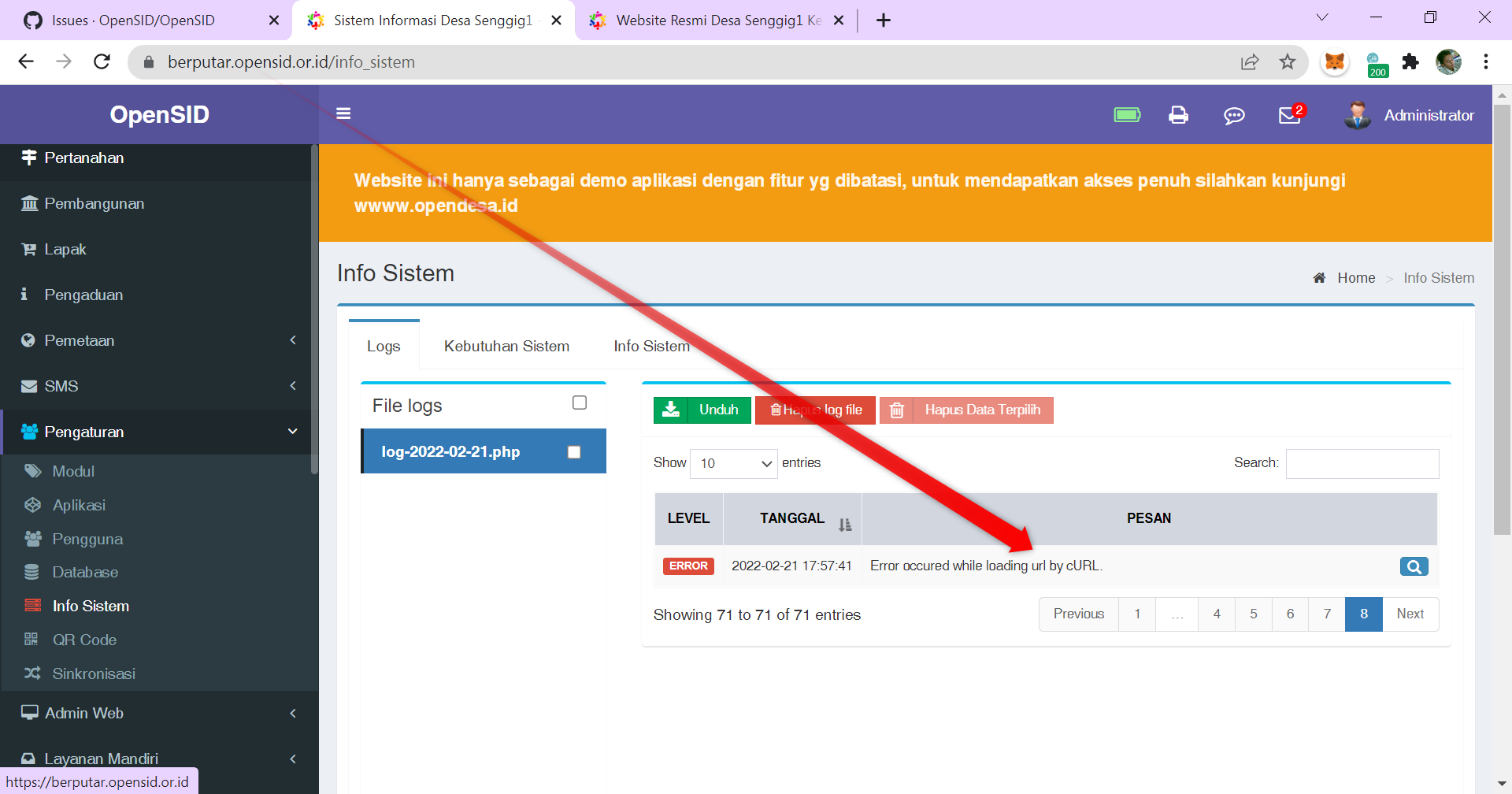Open the Show entries dropdown
This screenshot has width=1512, height=794.
click(732, 463)
